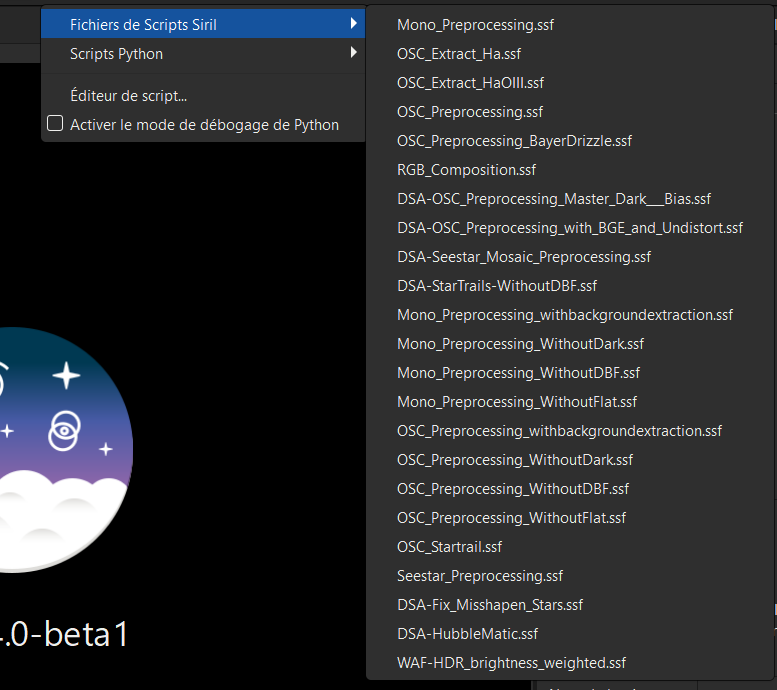Run the OSC_Startrail.ssf script

coord(449,546)
